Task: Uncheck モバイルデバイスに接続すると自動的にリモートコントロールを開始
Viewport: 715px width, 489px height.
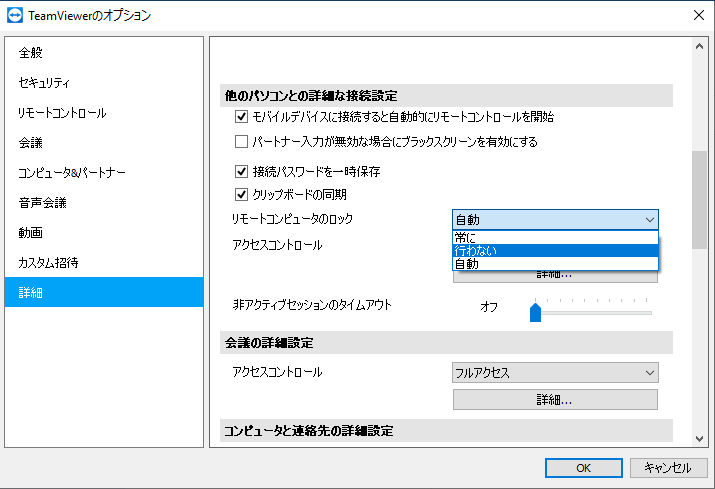Action: pyautogui.click(x=241, y=117)
